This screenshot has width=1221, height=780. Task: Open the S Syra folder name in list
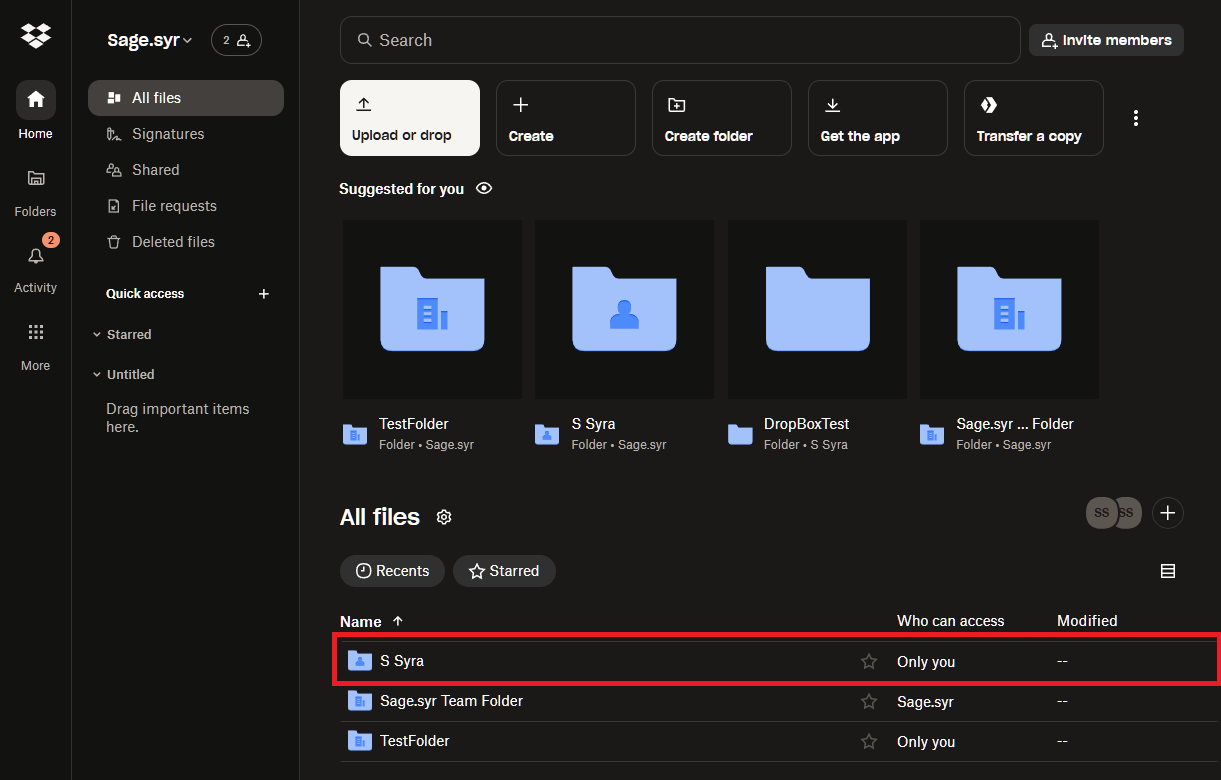pyautogui.click(x=402, y=661)
